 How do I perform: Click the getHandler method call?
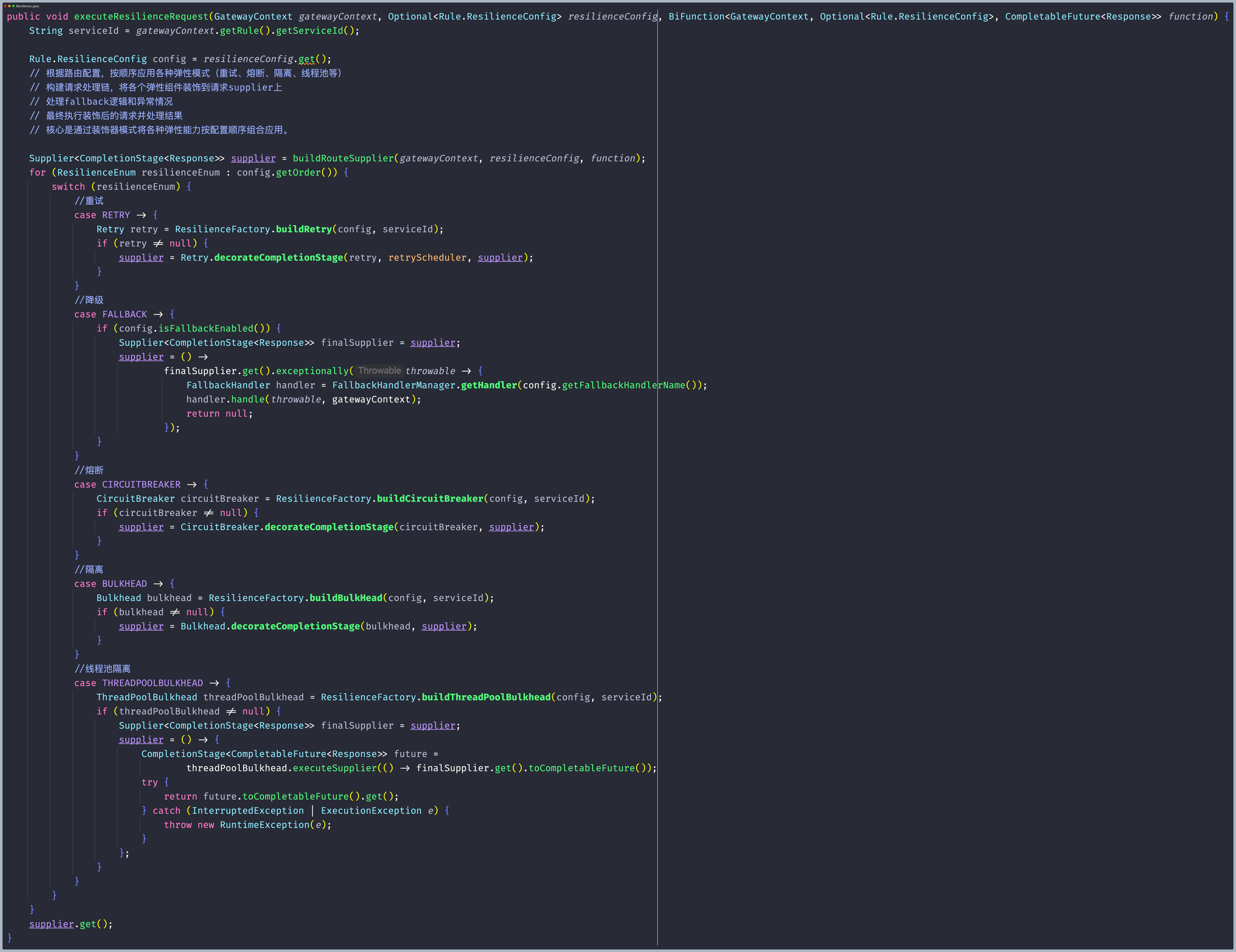point(489,385)
